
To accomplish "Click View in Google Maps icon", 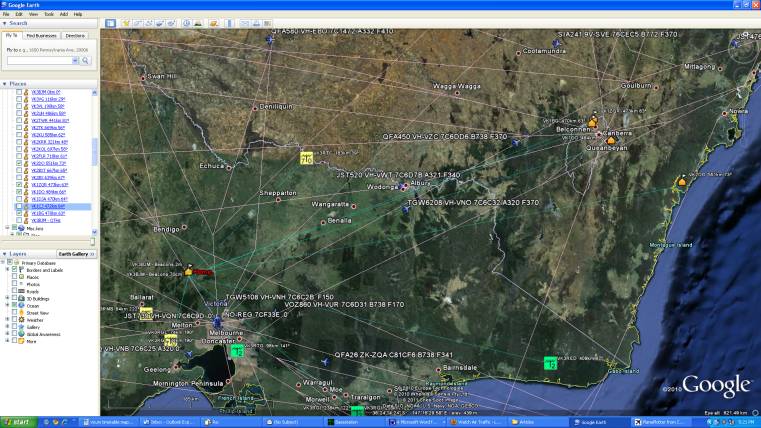I will (x=267, y=23).
